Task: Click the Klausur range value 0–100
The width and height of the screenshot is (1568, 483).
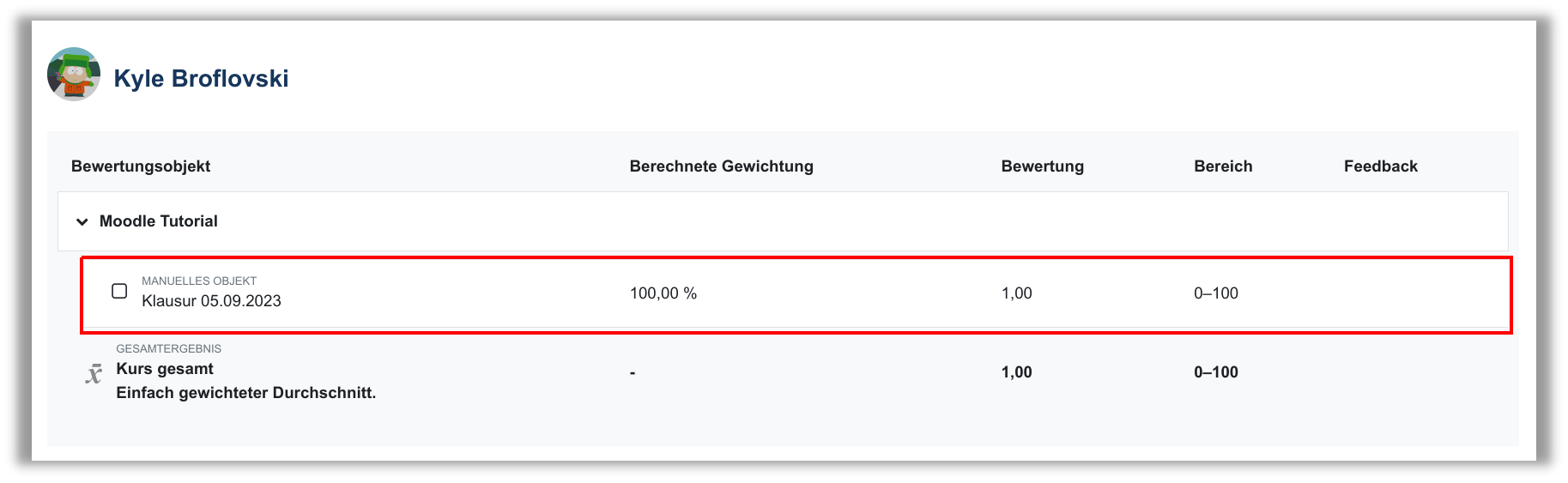Action: pyautogui.click(x=1215, y=293)
